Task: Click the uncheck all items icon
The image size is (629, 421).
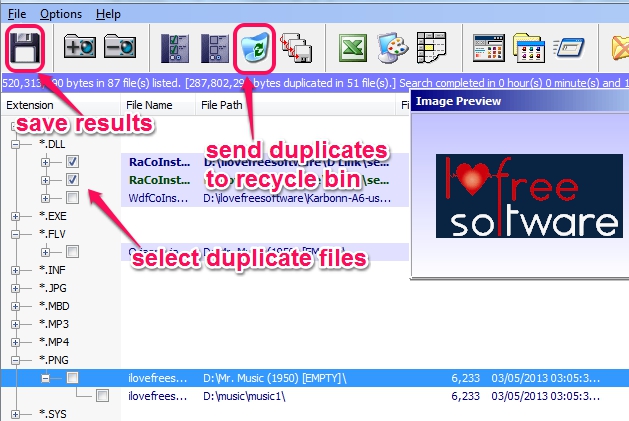Action: tap(215, 48)
